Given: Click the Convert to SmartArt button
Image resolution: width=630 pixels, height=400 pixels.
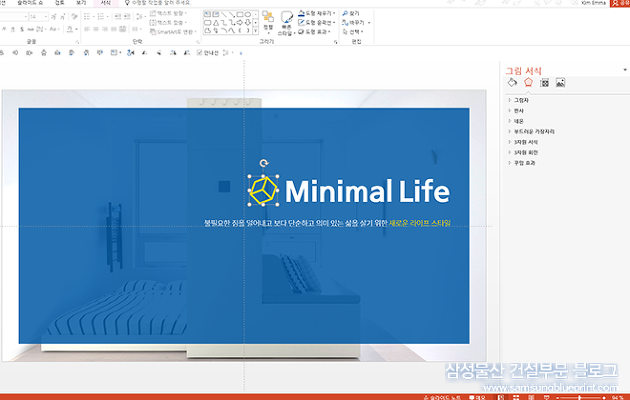Looking at the screenshot, I should coord(173,32).
